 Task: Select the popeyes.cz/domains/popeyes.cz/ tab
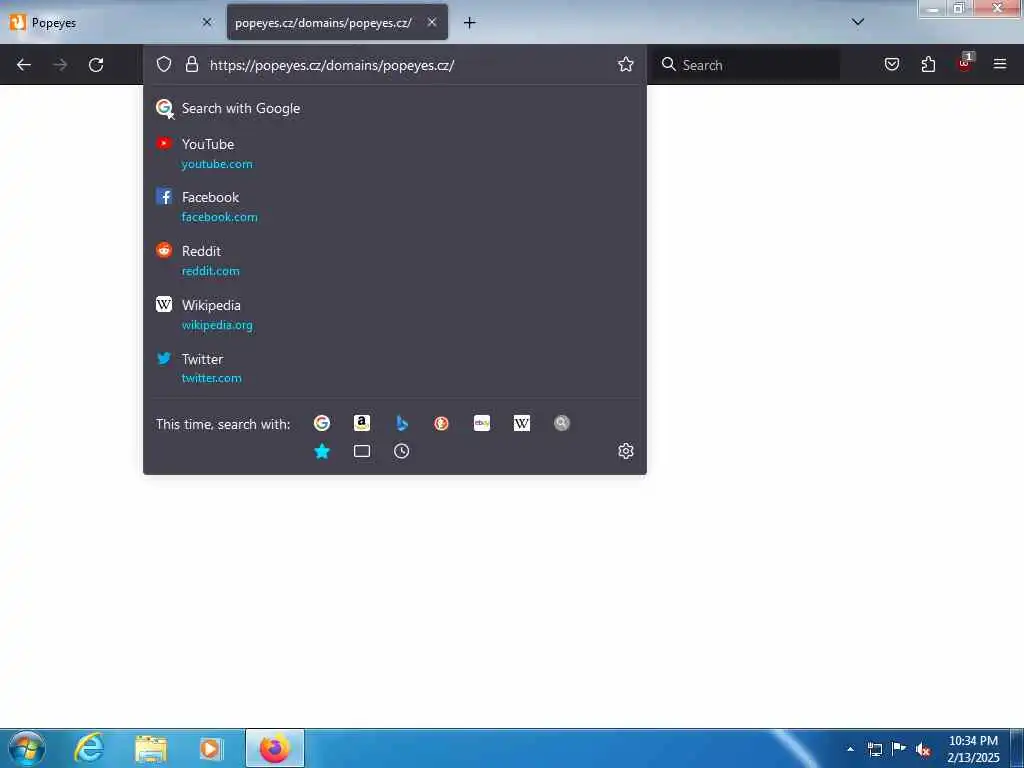(337, 23)
